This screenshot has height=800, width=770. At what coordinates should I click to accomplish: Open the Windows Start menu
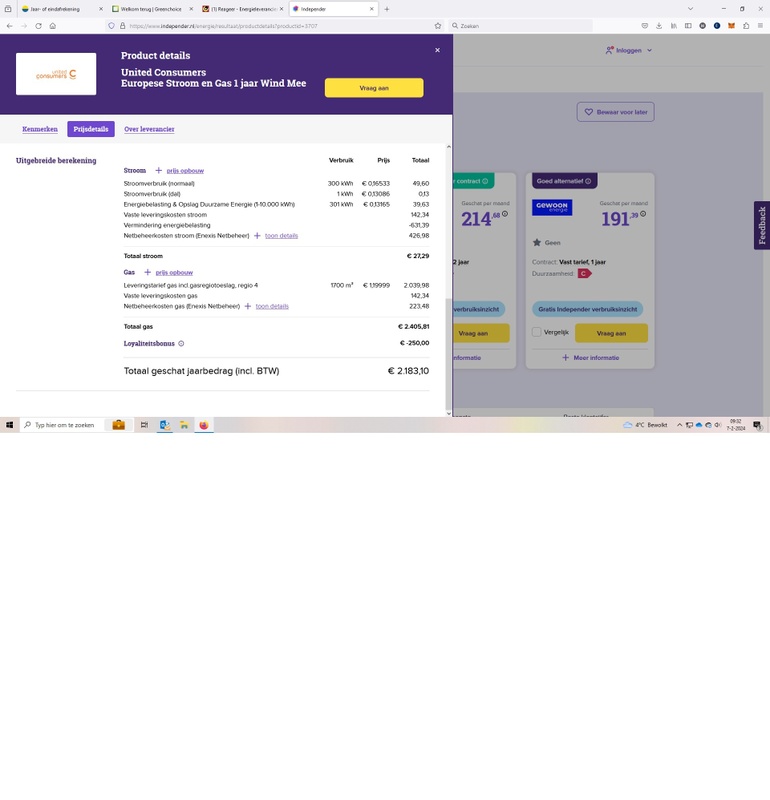point(9,424)
